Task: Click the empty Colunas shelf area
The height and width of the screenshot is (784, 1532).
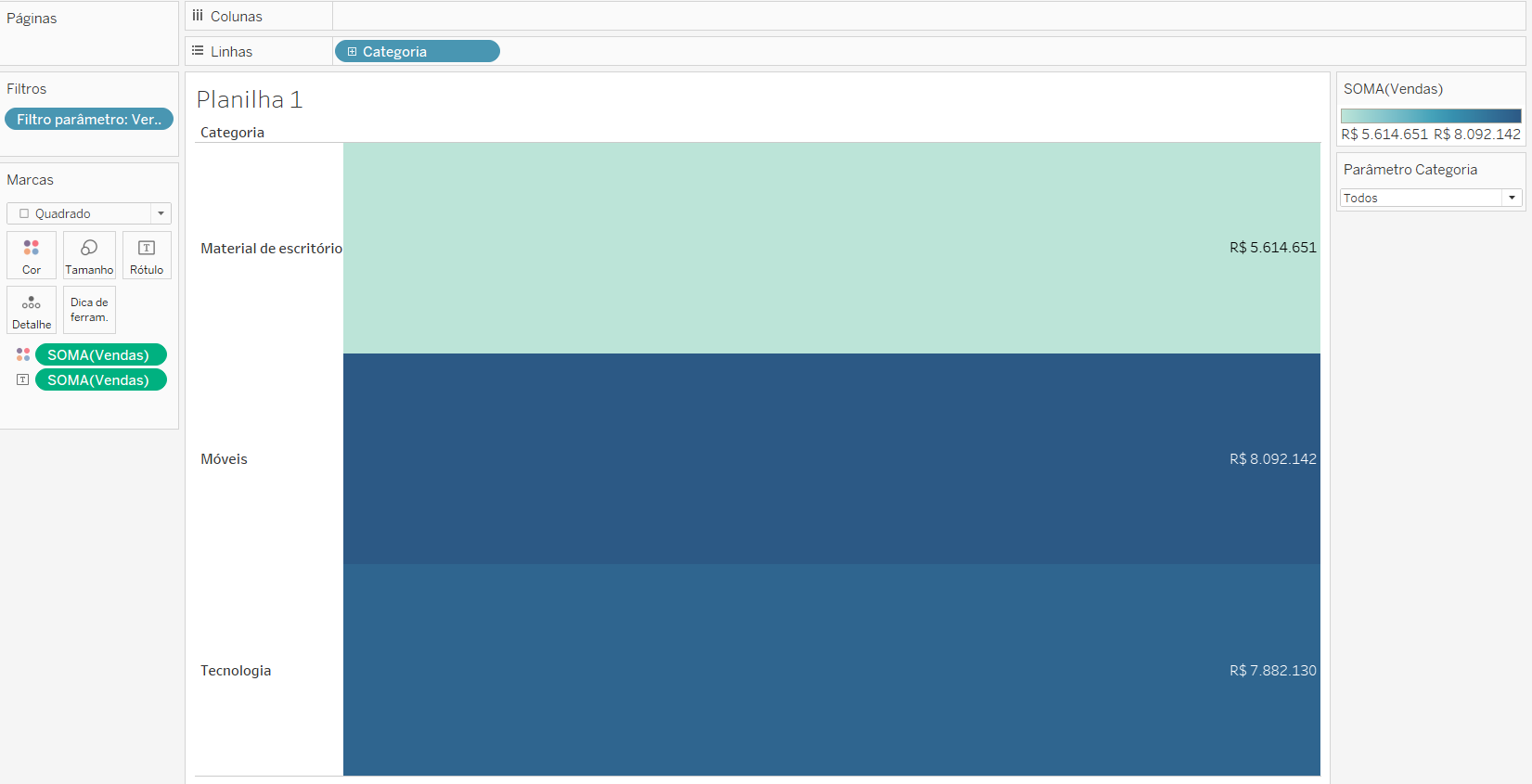Action: click(x=928, y=16)
